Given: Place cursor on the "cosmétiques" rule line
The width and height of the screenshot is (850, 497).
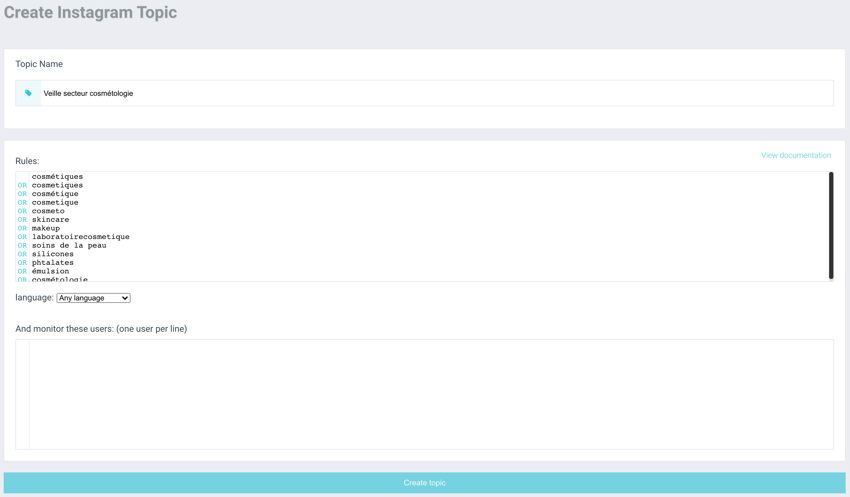Looking at the screenshot, I should coord(57,177).
